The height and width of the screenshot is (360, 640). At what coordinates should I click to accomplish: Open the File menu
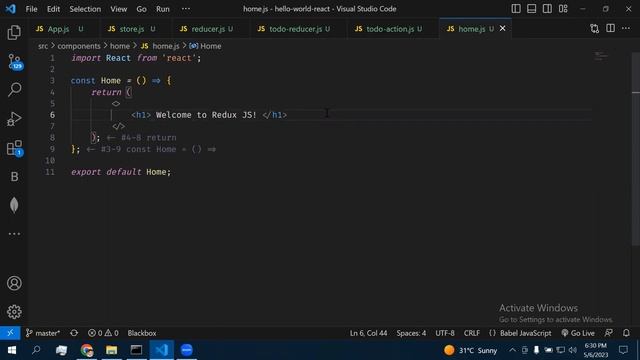[x=31, y=9]
